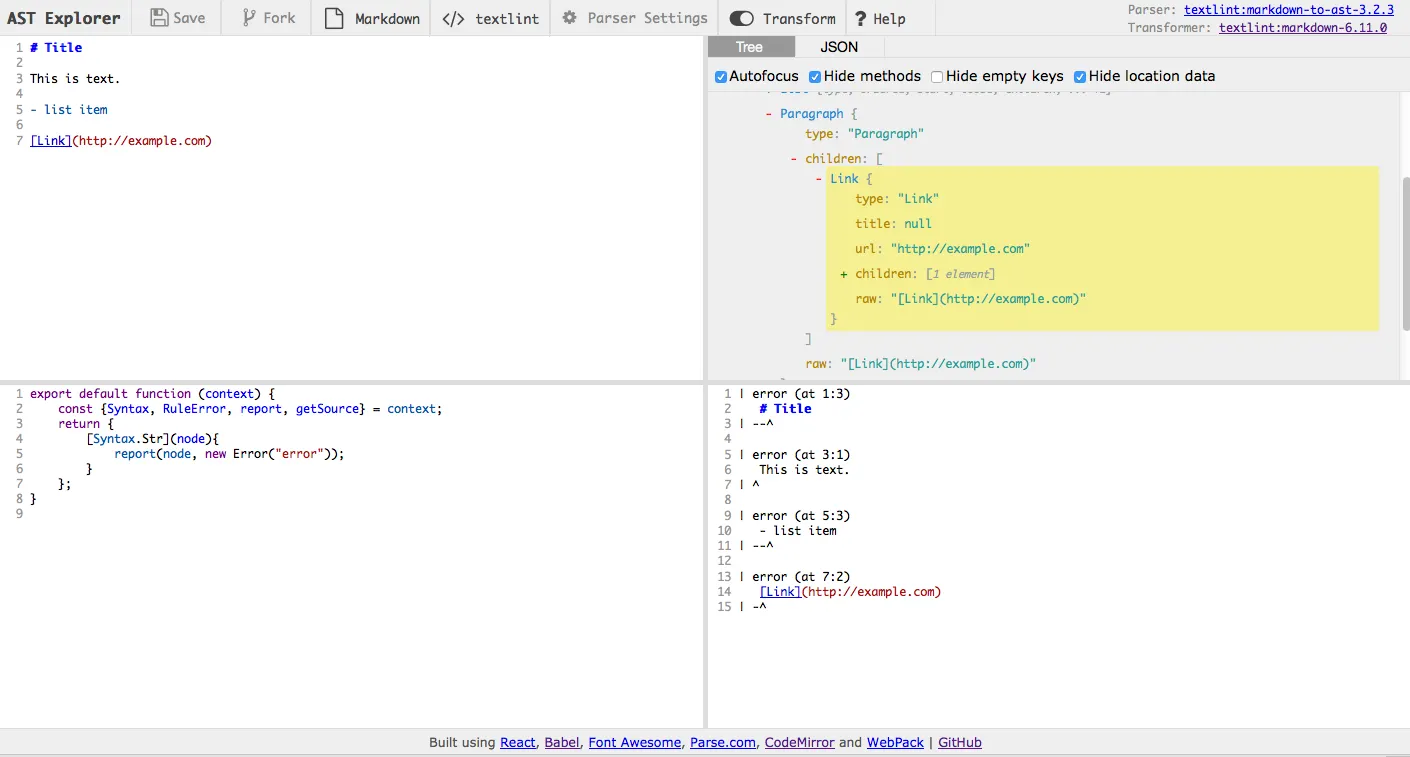Expand the Link children element list
The width and height of the screenshot is (1410, 757).
click(844, 274)
